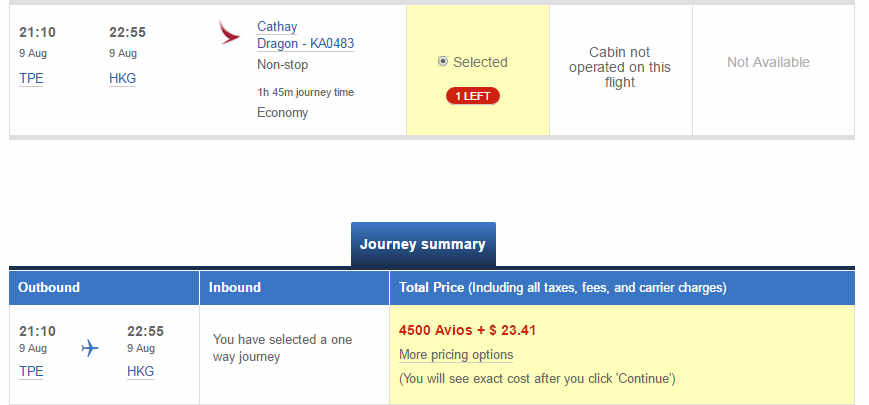Select the Economy fare radio button

click(443, 62)
